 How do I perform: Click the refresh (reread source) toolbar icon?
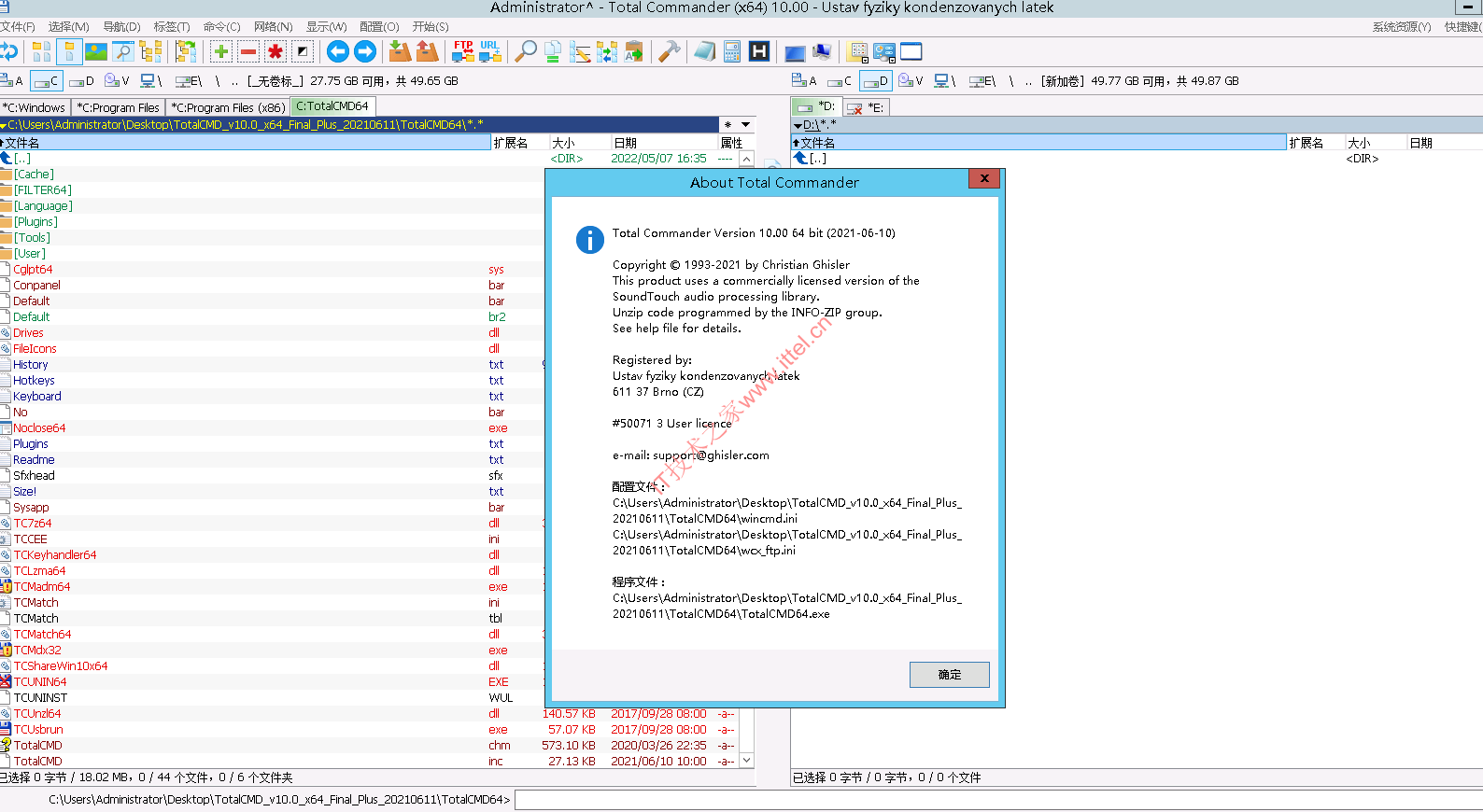(8, 51)
